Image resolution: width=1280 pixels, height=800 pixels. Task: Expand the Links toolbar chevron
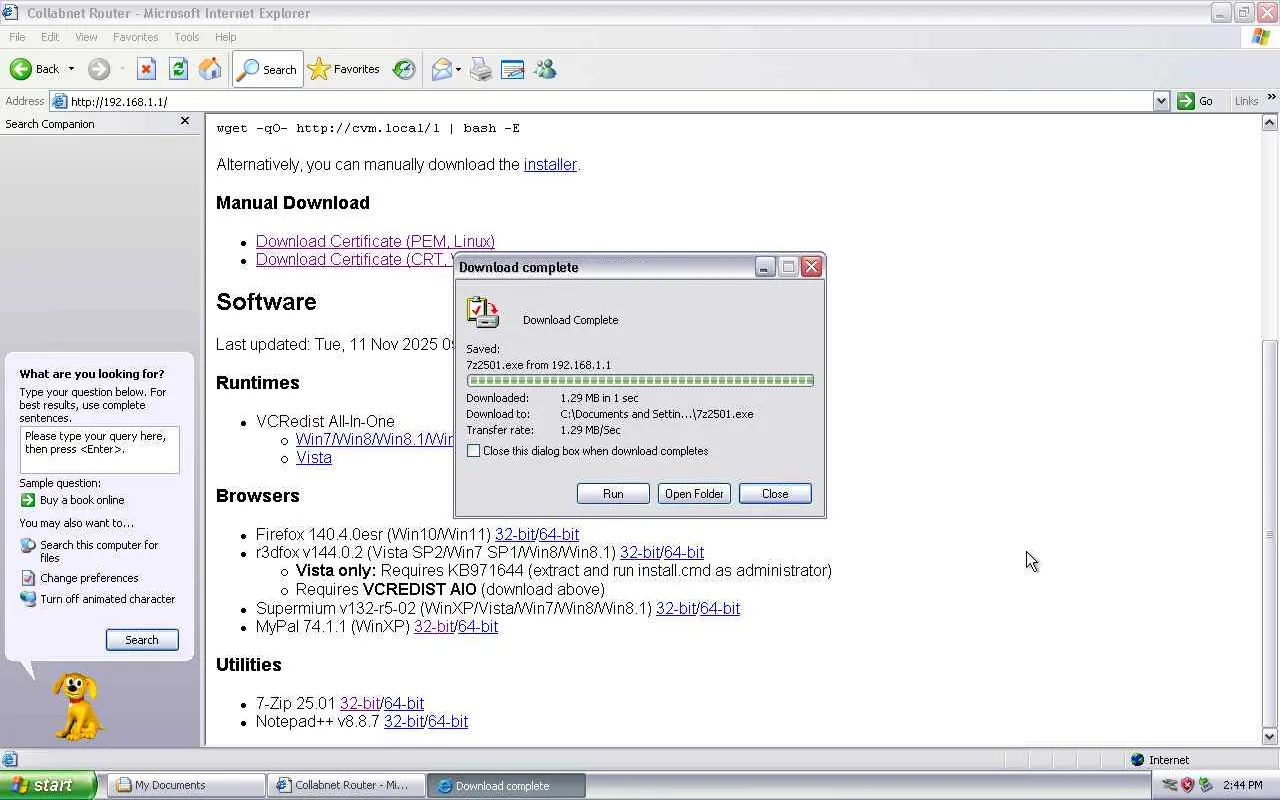[1271, 97]
